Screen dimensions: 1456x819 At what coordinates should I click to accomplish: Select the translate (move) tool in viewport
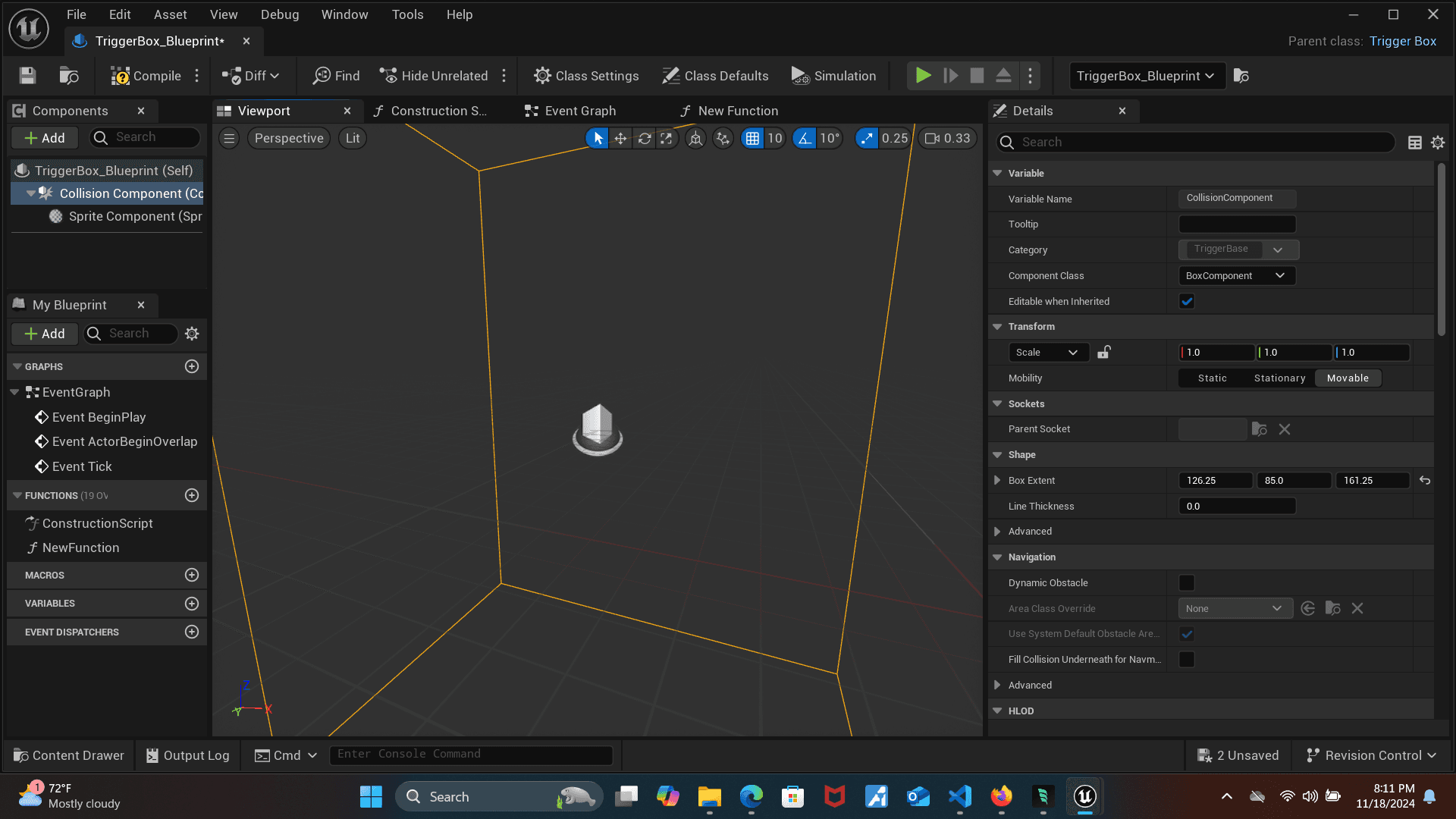point(620,138)
